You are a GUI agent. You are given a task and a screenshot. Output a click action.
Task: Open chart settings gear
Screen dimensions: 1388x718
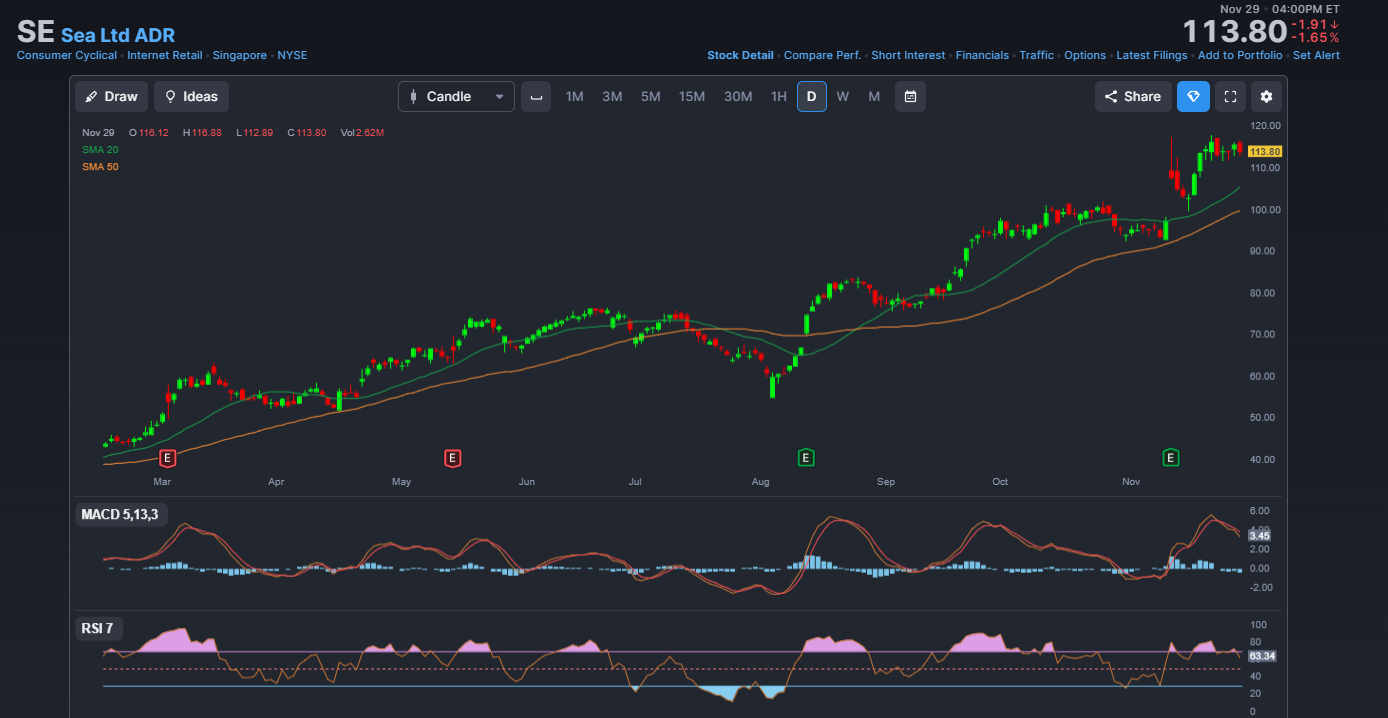[x=1266, y=96]
